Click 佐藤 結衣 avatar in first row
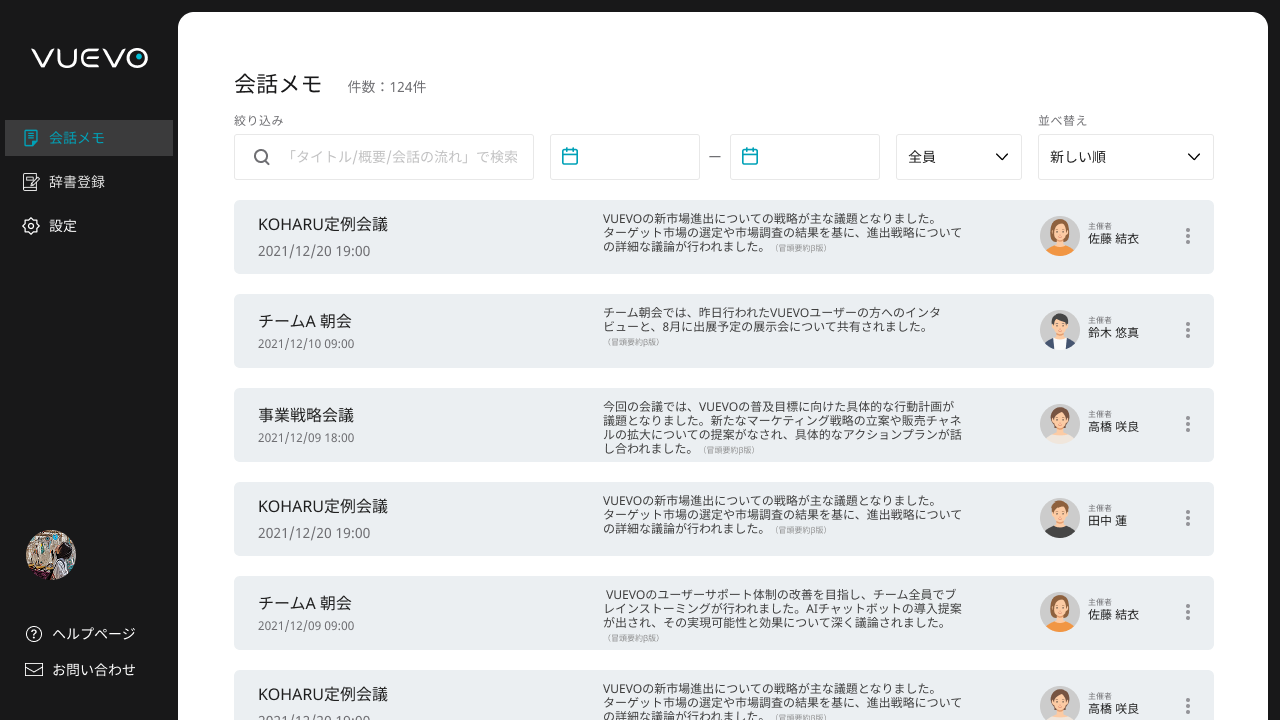 [1060, 236]
